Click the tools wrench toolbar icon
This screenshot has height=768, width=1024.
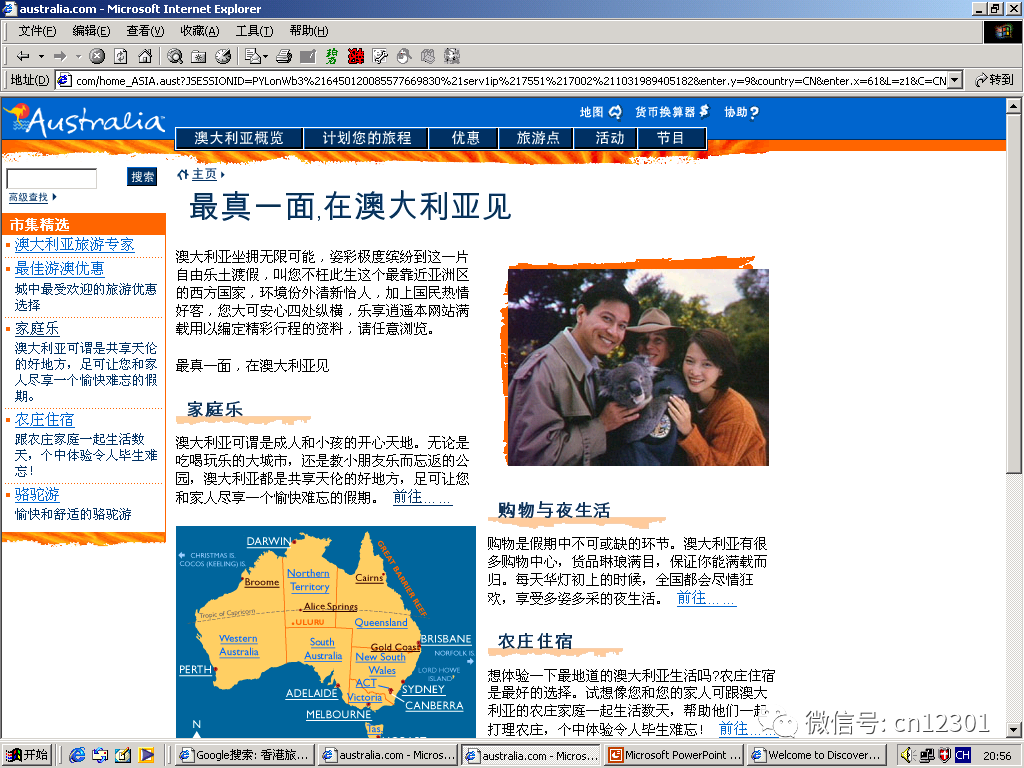380,57
